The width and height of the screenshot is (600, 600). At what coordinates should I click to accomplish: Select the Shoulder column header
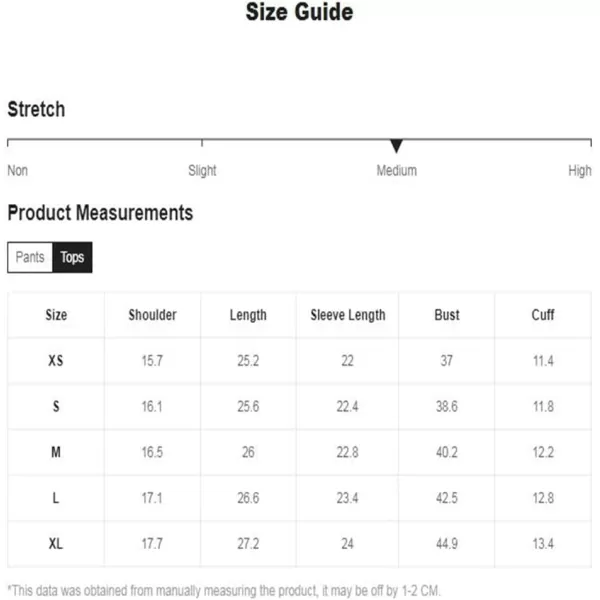point(152,315)
